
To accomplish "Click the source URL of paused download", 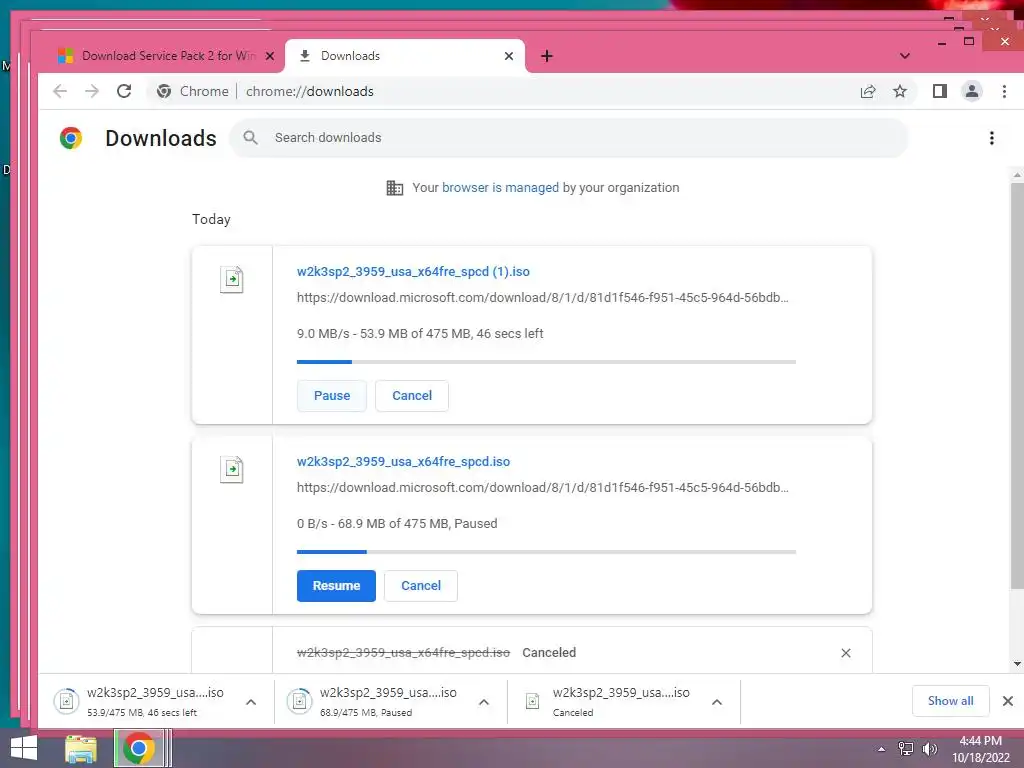I will coord(543,488).
